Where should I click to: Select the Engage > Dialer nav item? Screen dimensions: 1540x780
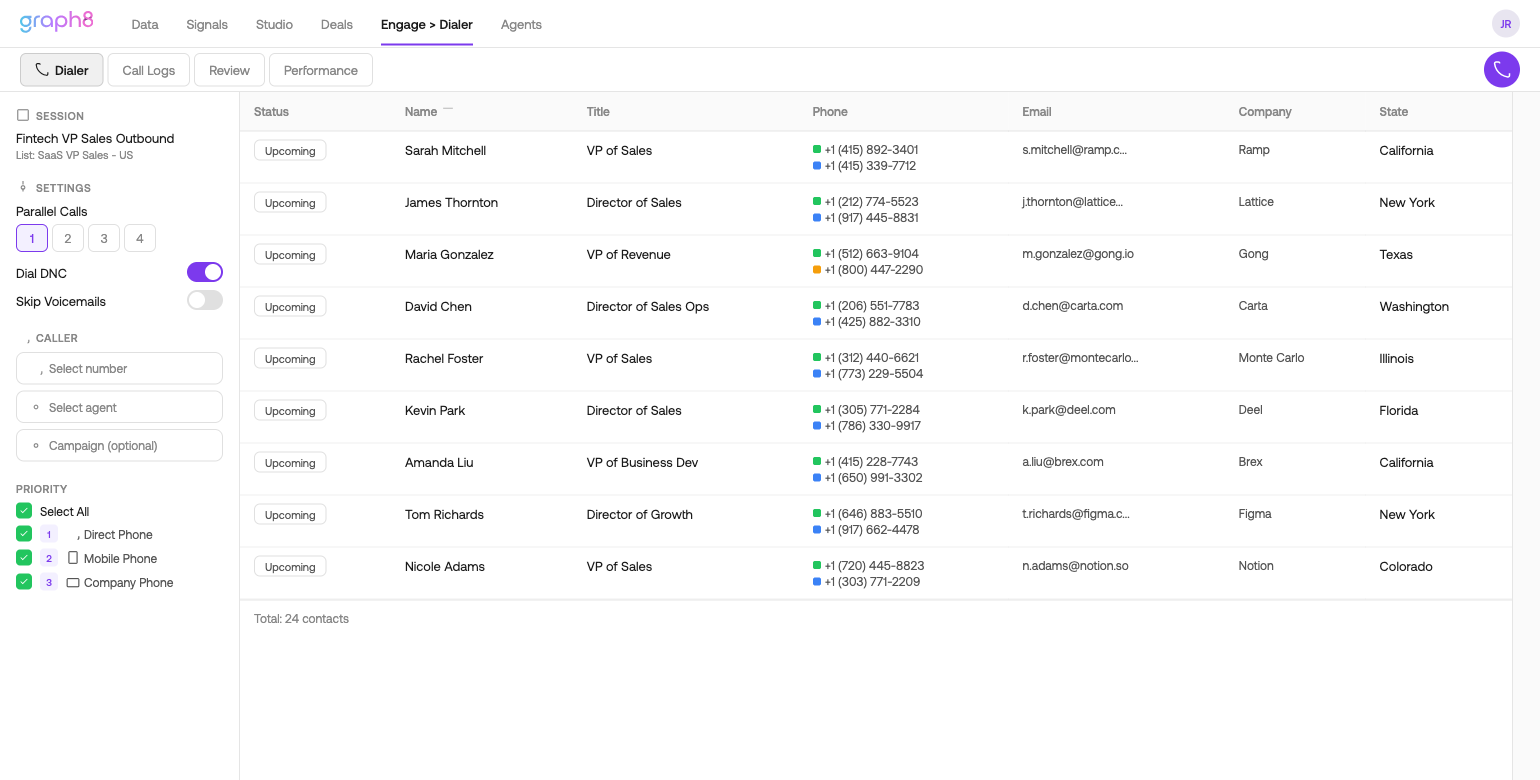click(x=427, y=24)
